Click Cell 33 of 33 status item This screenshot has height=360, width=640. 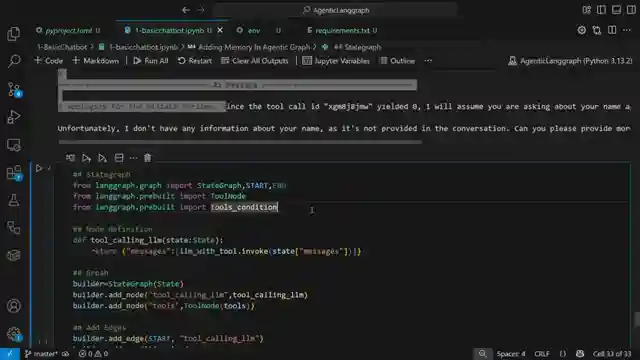(x=612, y=354)
